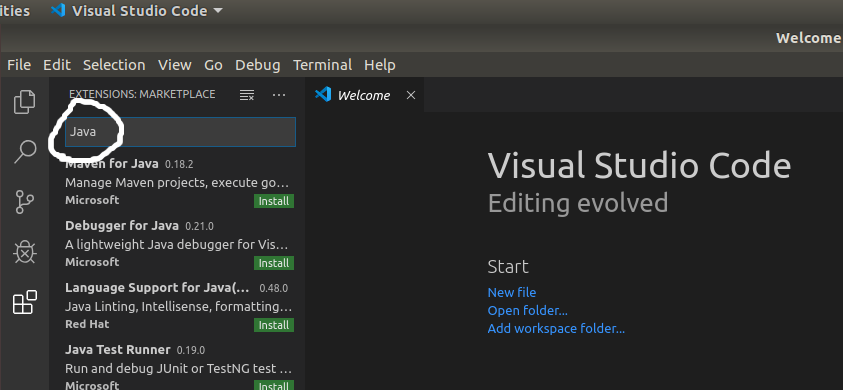Click 'Run and debug JUnit' description
This screenshot has height=390, width=843.
click(x=178, y=368)
